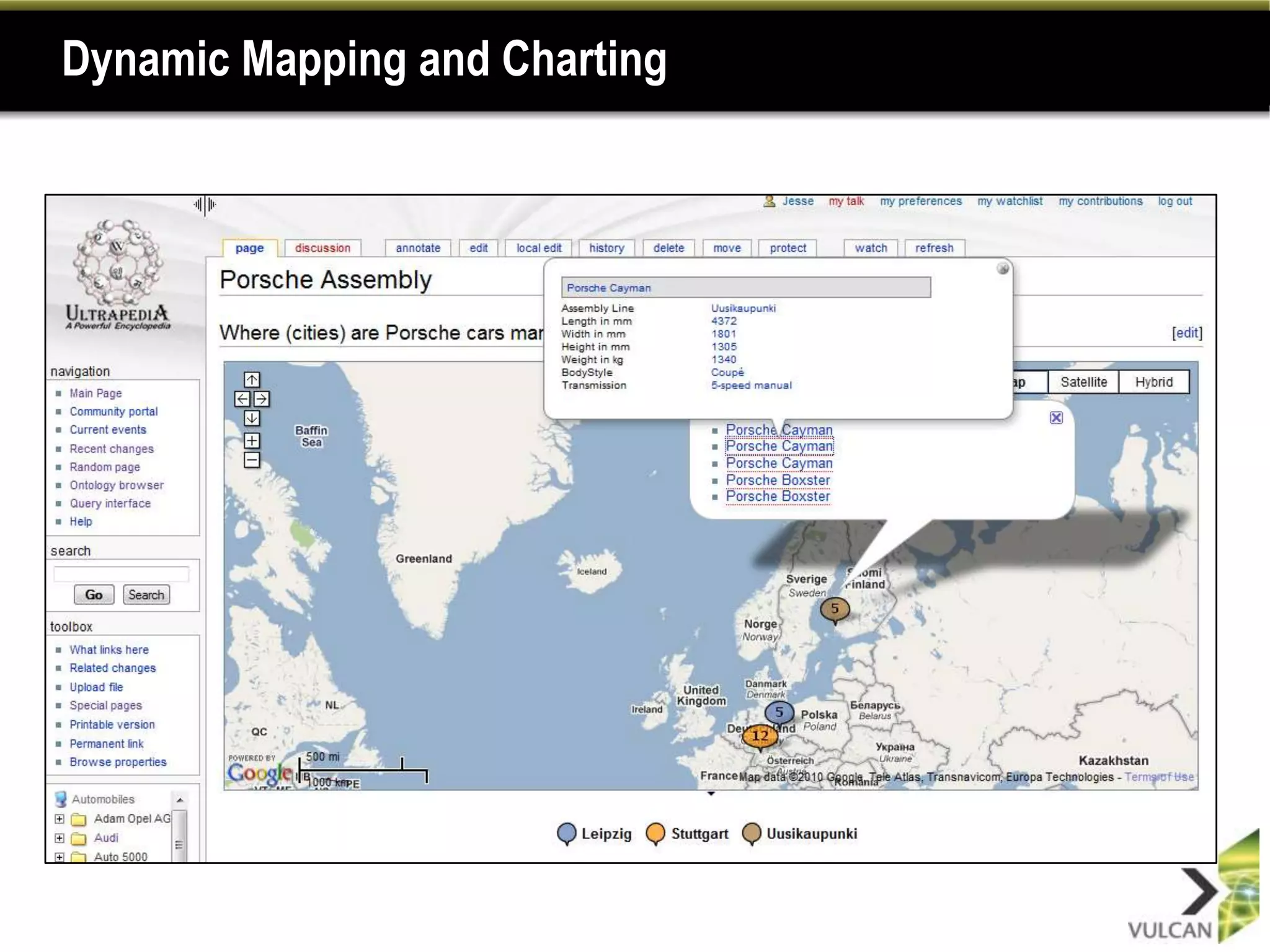The width and height of the screenshot is (1270, 952).
Task: Switch map to Satellite view
Action: click(x=1083, y=382)
